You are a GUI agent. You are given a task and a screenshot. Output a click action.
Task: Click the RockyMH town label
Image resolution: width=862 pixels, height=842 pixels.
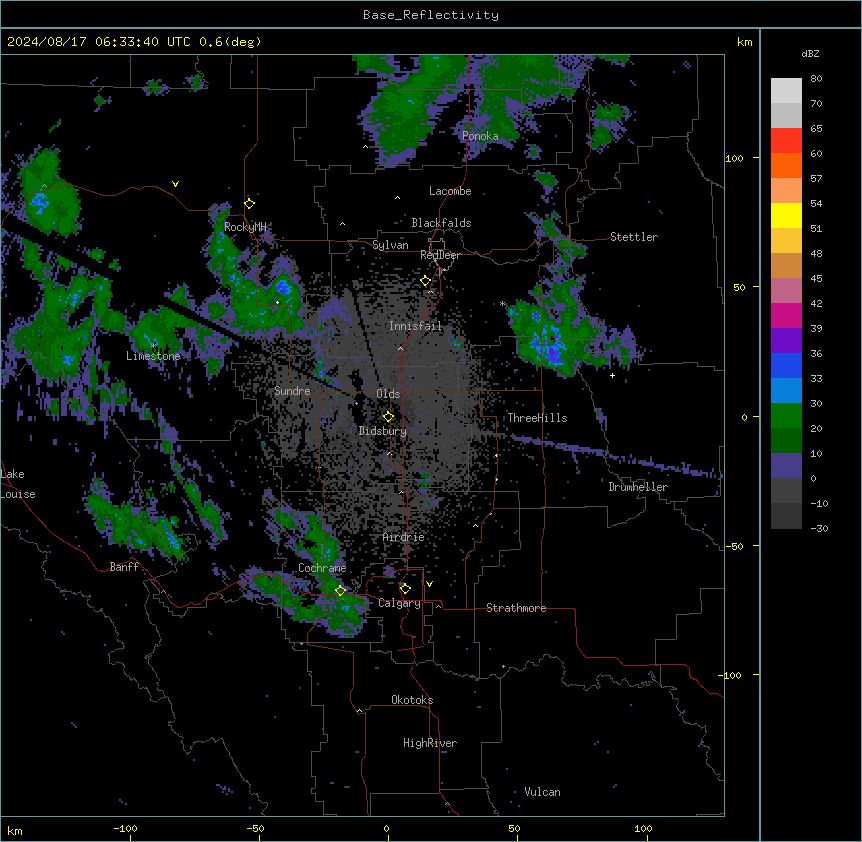(245, 227)
